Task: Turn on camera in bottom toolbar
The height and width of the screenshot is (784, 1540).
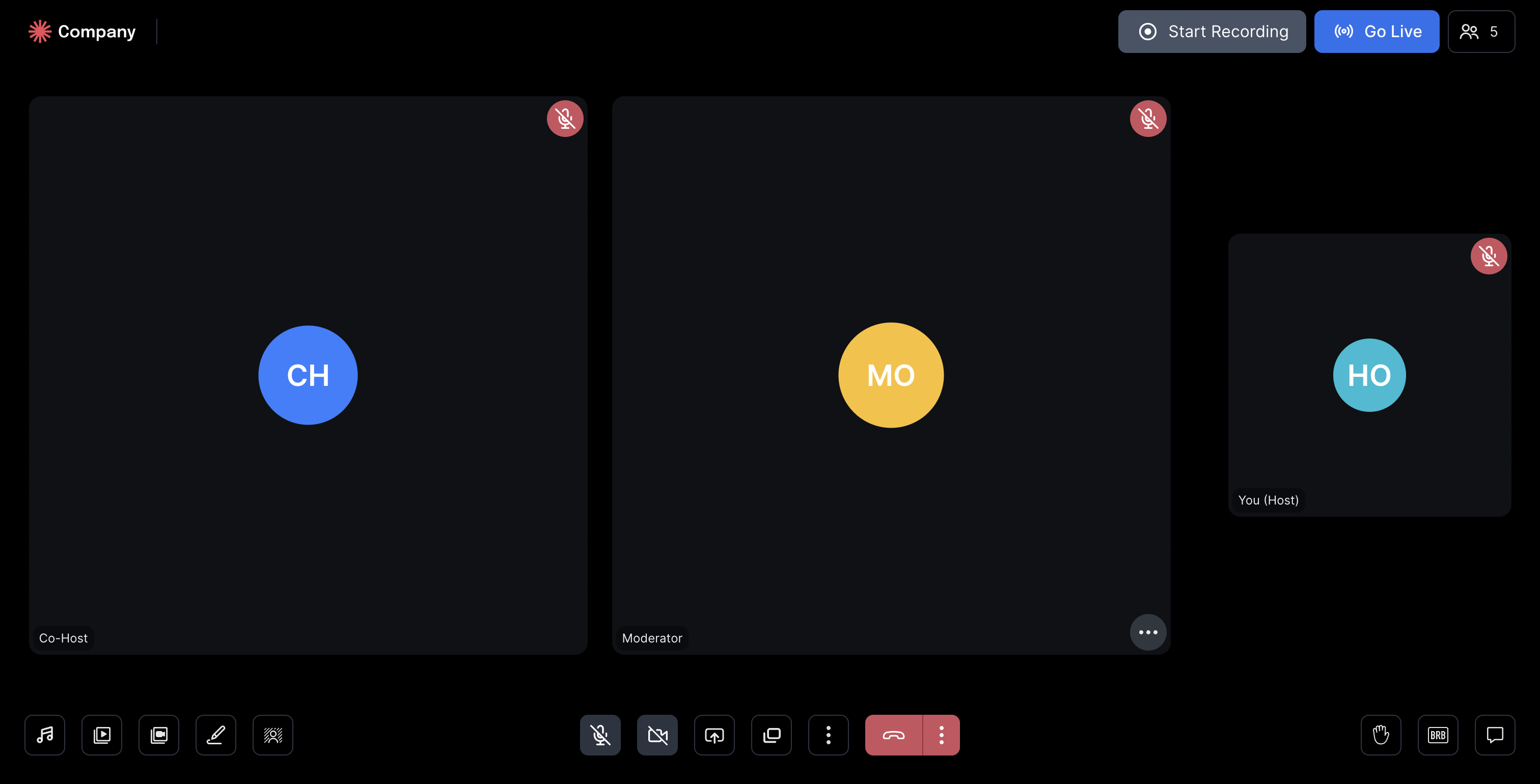Action: (x=657, y=735)
